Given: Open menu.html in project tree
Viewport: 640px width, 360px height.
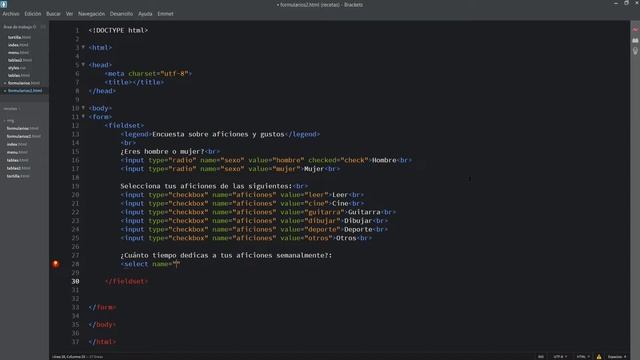Looking at the screenshot, I should [17, 152].
